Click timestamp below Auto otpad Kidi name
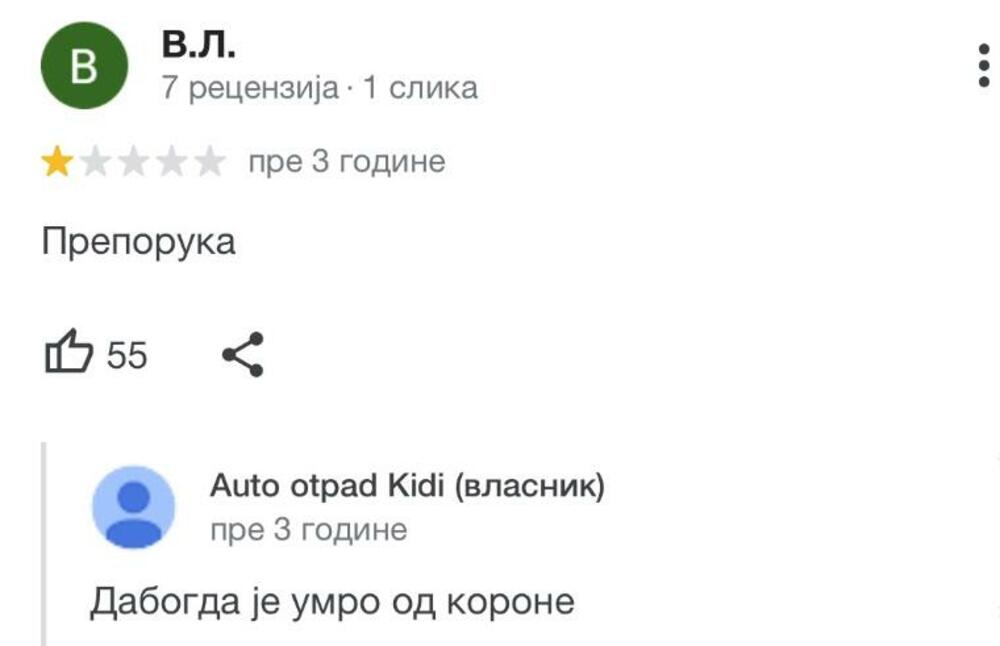This screenshot has height=646, width=1000. [x=309, y=530]
